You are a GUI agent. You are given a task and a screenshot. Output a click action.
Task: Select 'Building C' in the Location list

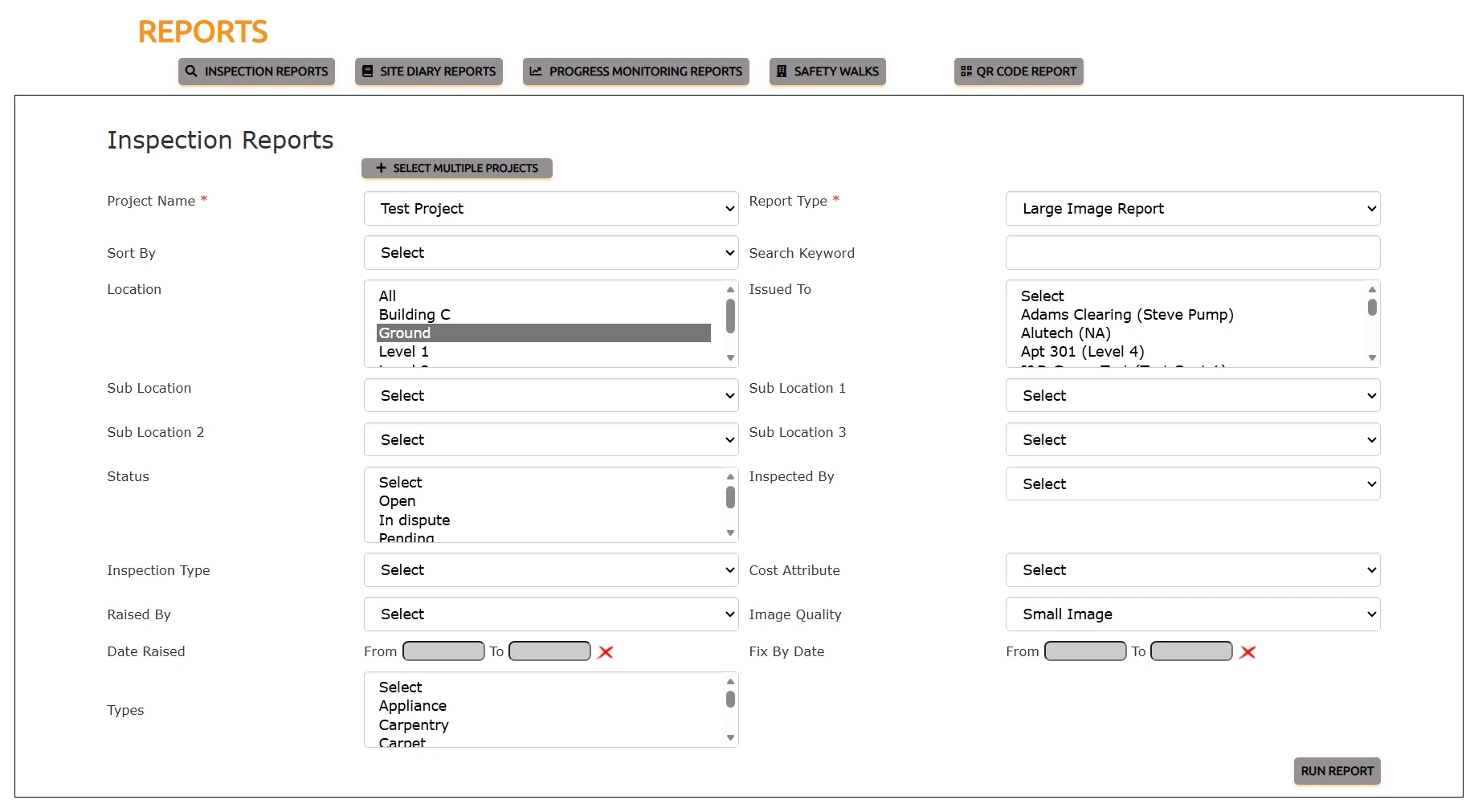pyautogui.click(x=544, y=315)
